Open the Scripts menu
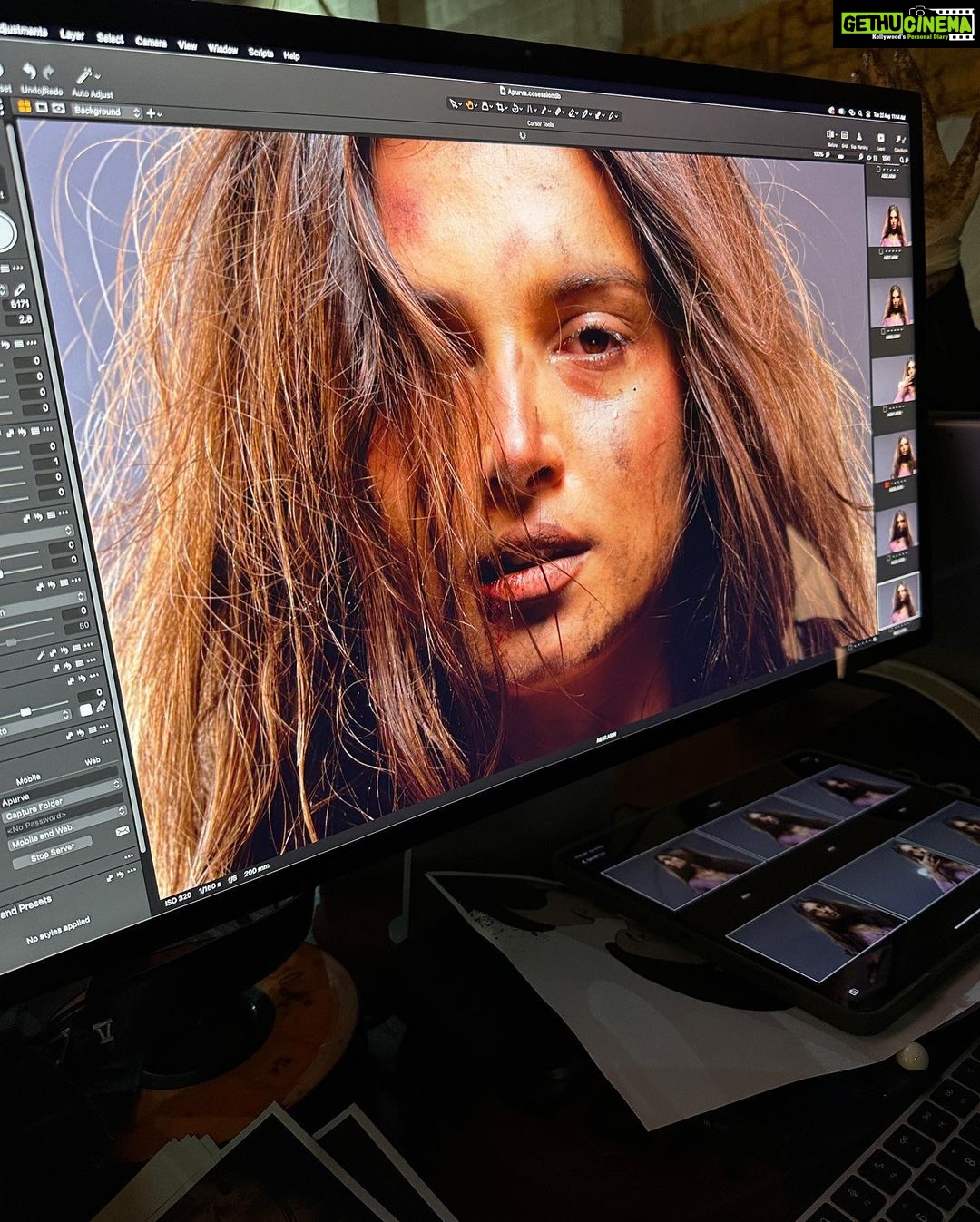This screenshot has width=980, height=1222. pyautogui.click(x=260, y=52)
